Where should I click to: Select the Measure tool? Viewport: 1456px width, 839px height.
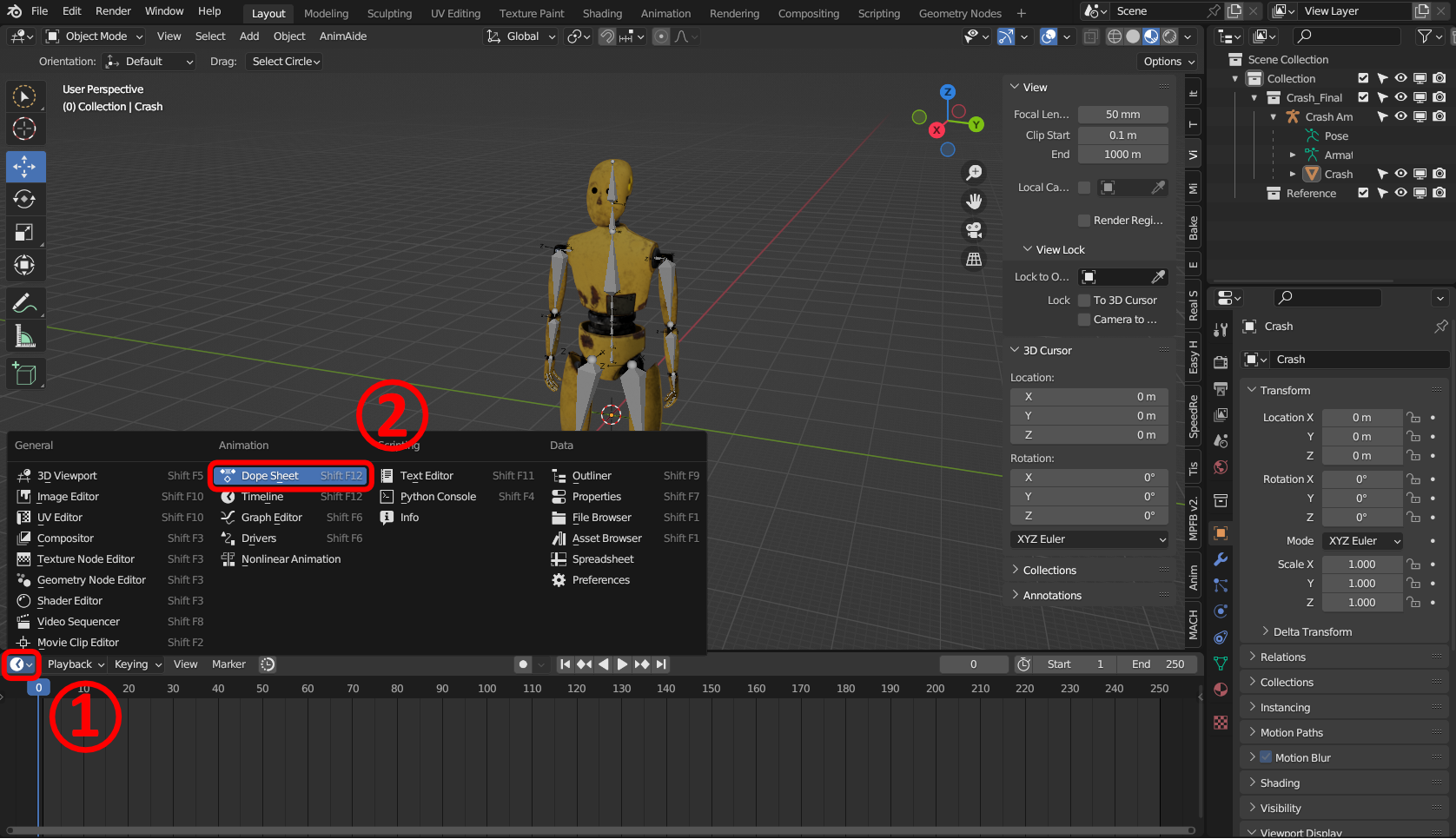click(24, 337)
